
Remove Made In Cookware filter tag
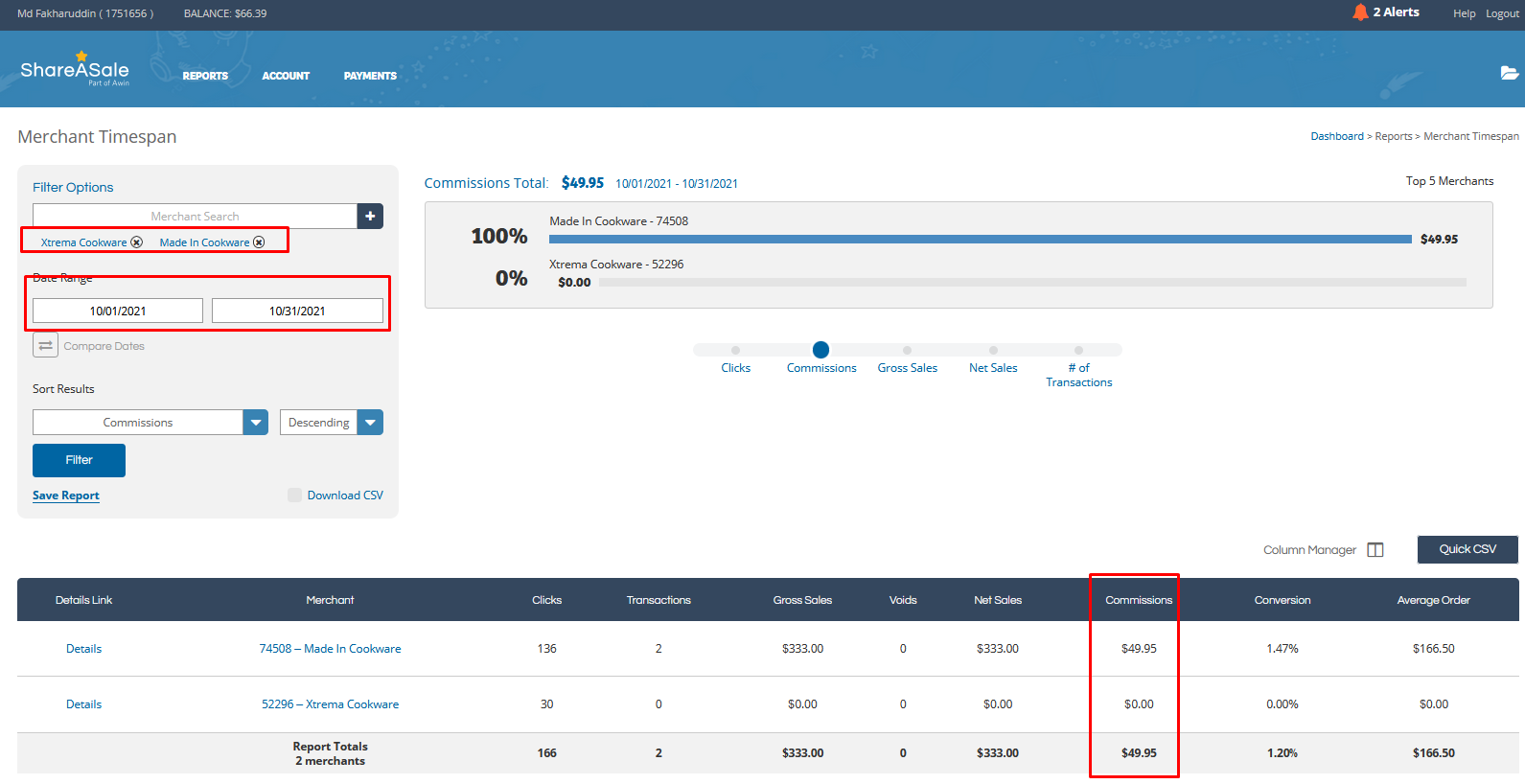pos(259,242)
